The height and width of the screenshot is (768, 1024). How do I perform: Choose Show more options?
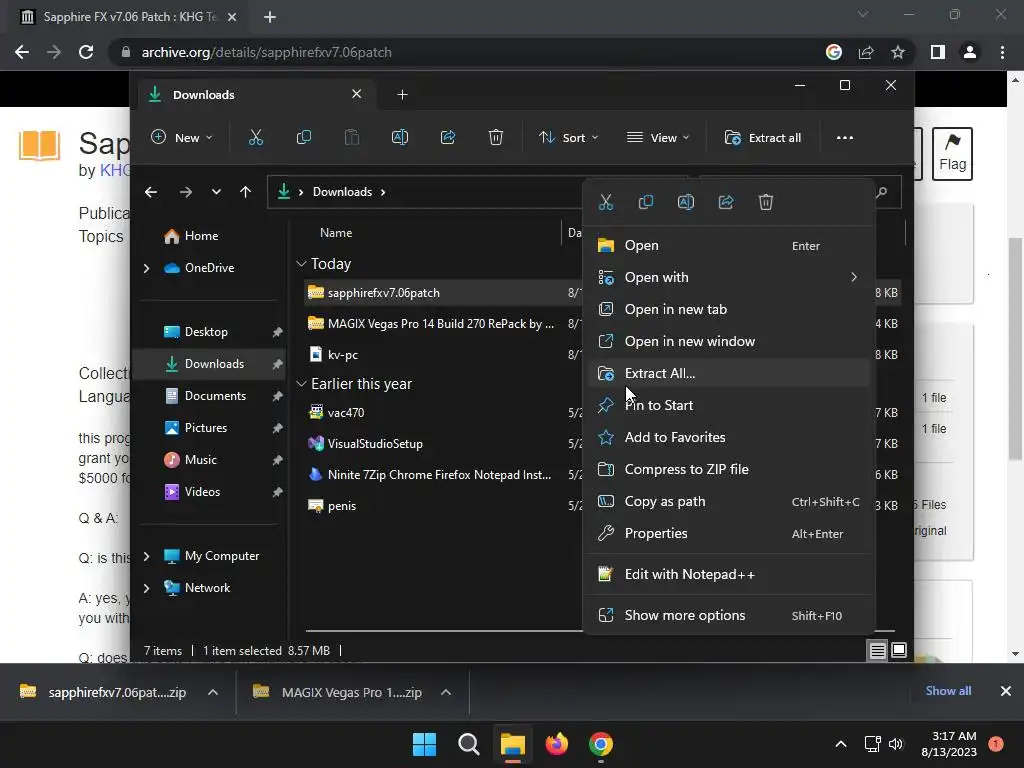click(728, 615)
